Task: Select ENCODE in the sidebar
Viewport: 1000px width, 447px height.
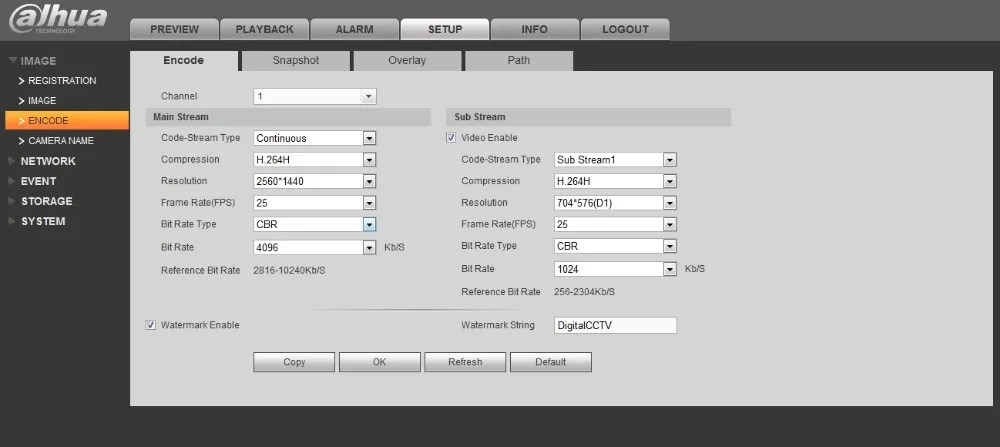Action: [x=67, y=121]
